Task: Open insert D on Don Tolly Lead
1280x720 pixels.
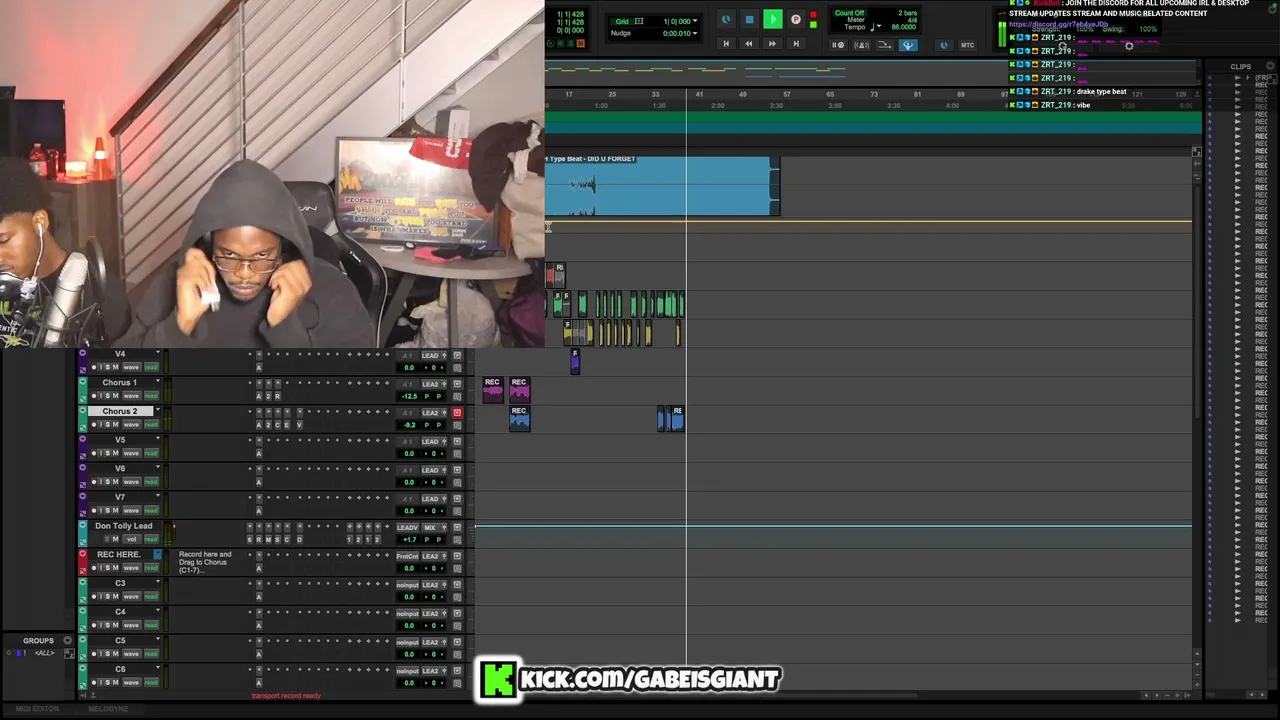Action: (299, 539)
